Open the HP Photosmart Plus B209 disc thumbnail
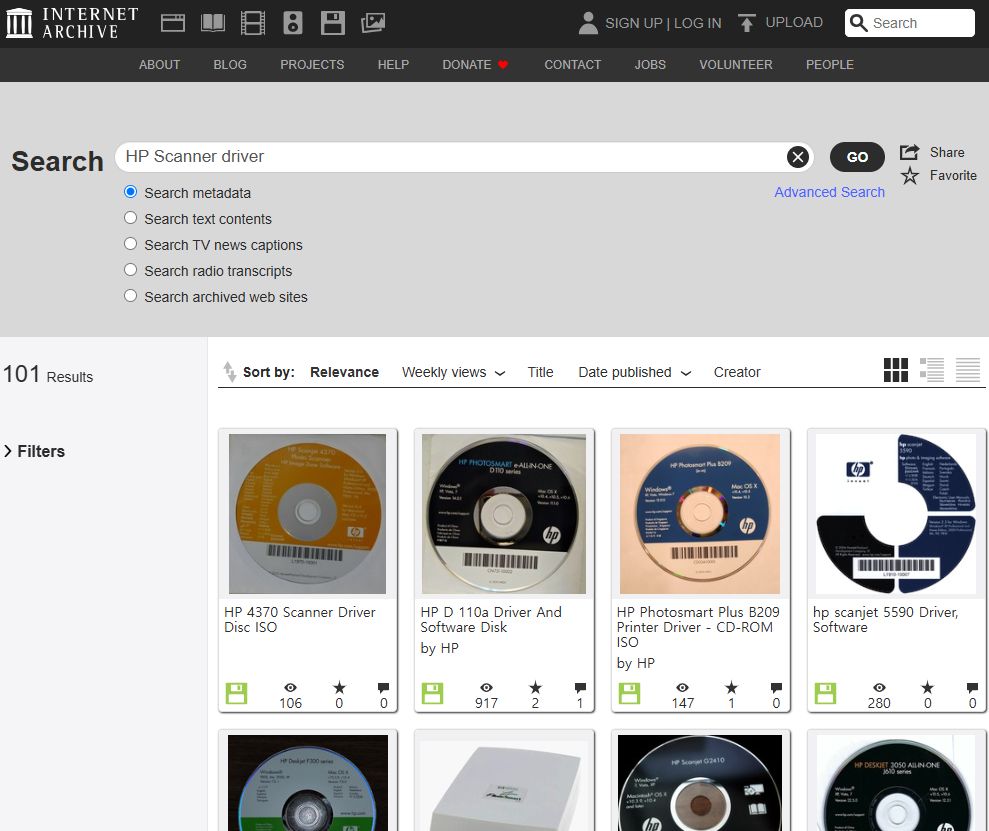Image resolution: width=989 pixels, height=831 pixels. [x=700, y=514]
